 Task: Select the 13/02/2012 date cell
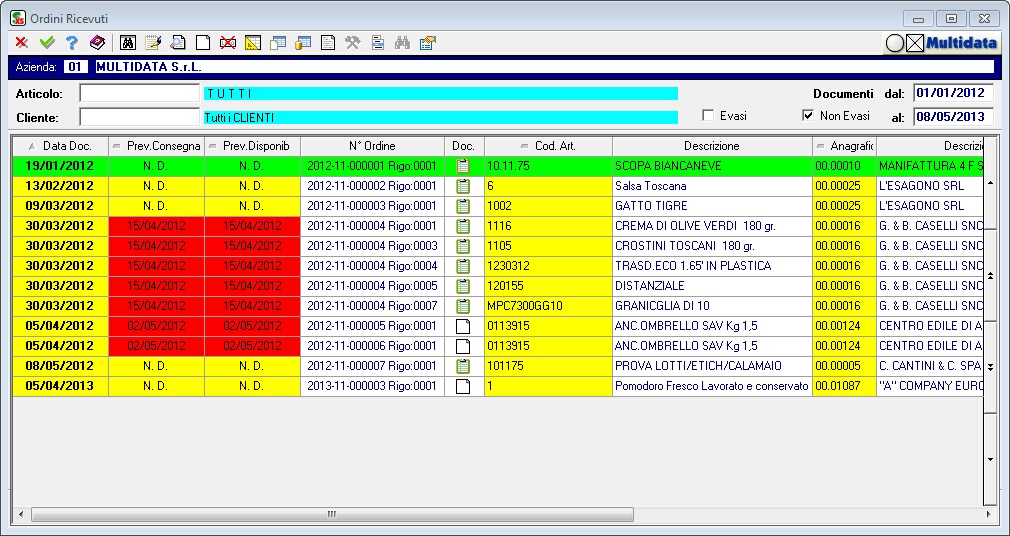click(x=61, y=186)
